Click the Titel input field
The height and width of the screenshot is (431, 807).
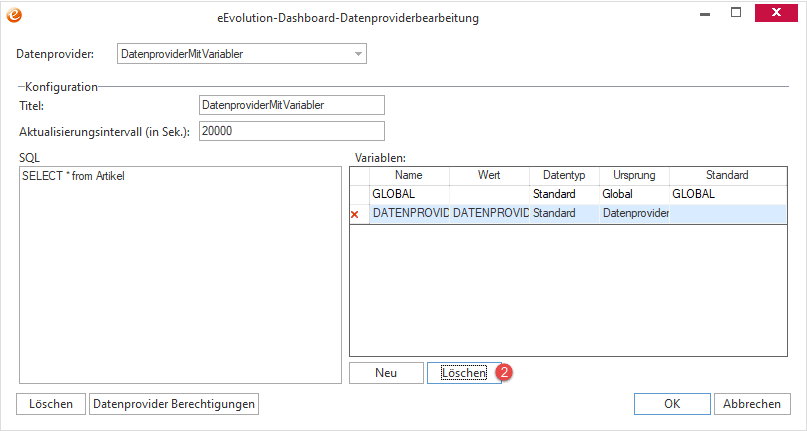click(x=291, y=104)
